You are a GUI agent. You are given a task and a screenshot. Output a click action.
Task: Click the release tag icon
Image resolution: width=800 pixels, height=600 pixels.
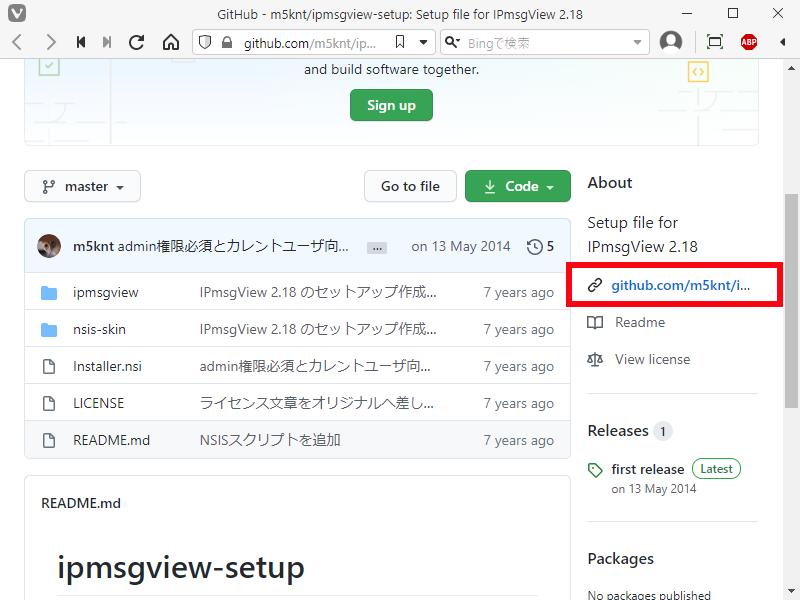[x=595, y=470]
